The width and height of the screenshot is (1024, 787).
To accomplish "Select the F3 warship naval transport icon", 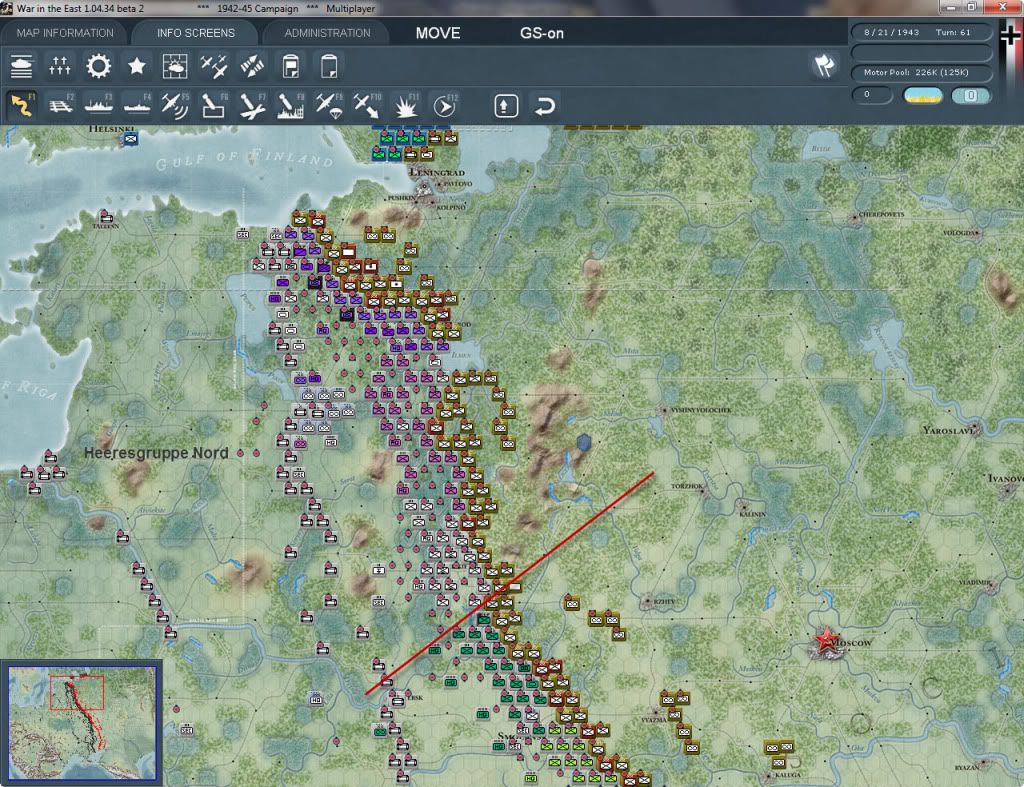I will tap(99, 106).
